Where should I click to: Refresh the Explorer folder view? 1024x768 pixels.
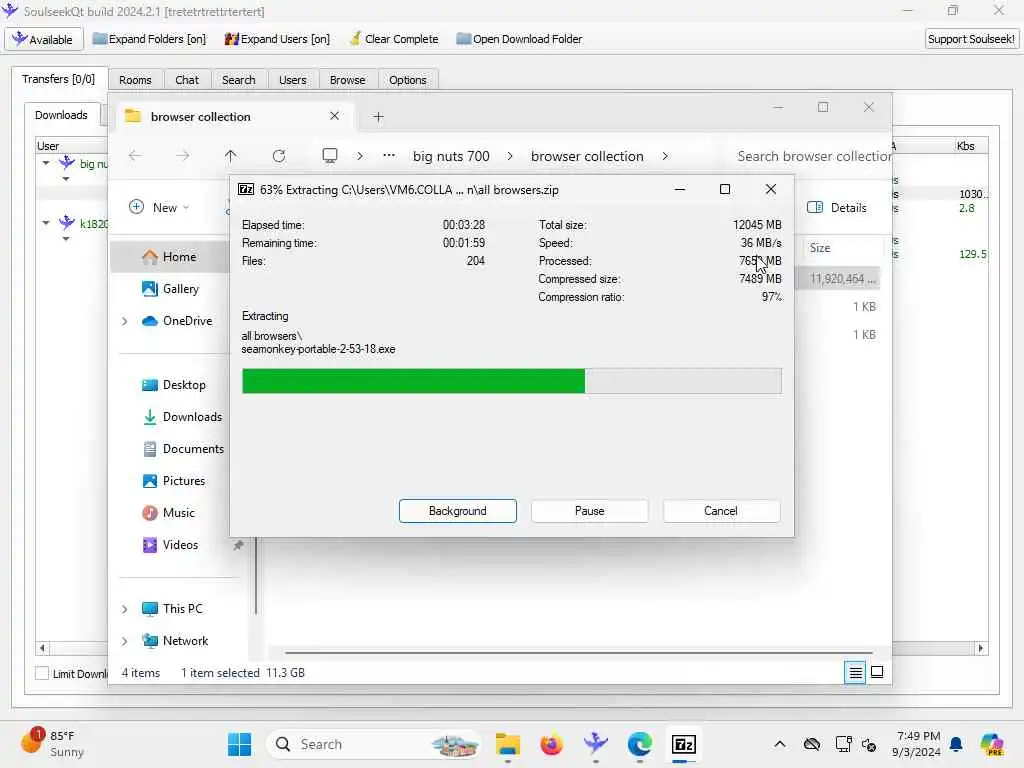(279, 156)
